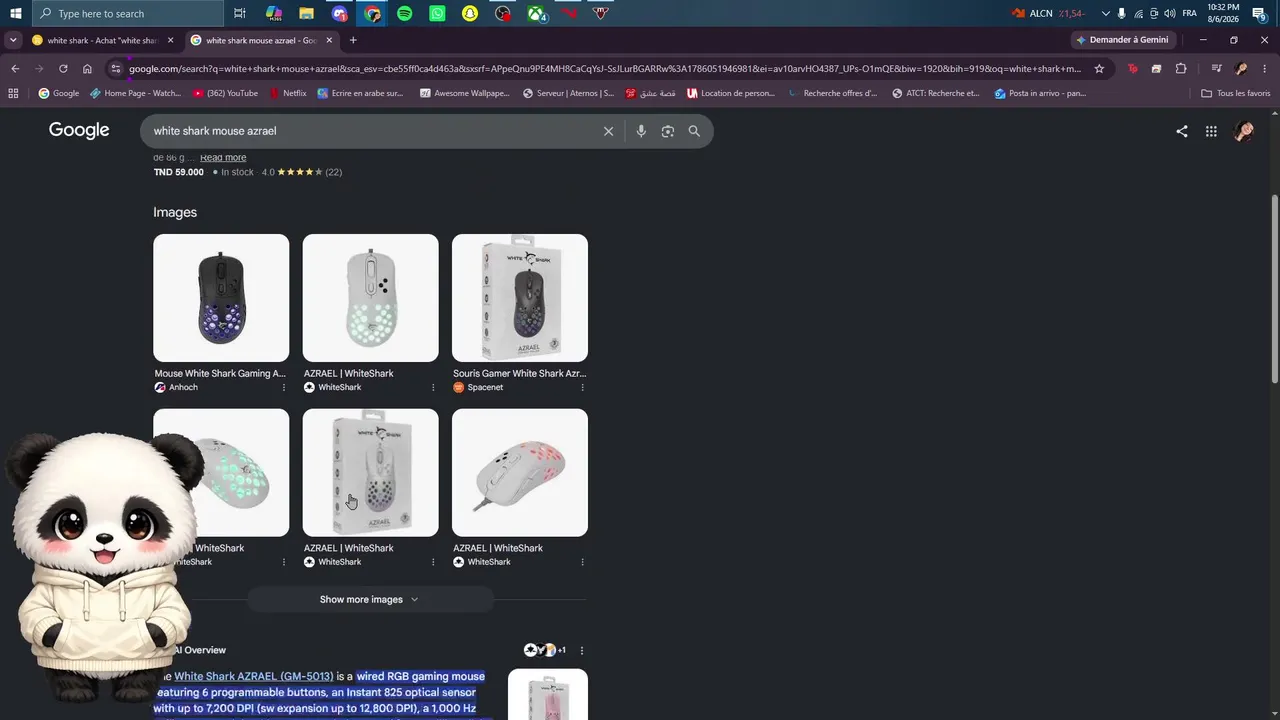Open a new browser tab
The height and width of the screenshot is (720, 1280).
click(353, 40)
